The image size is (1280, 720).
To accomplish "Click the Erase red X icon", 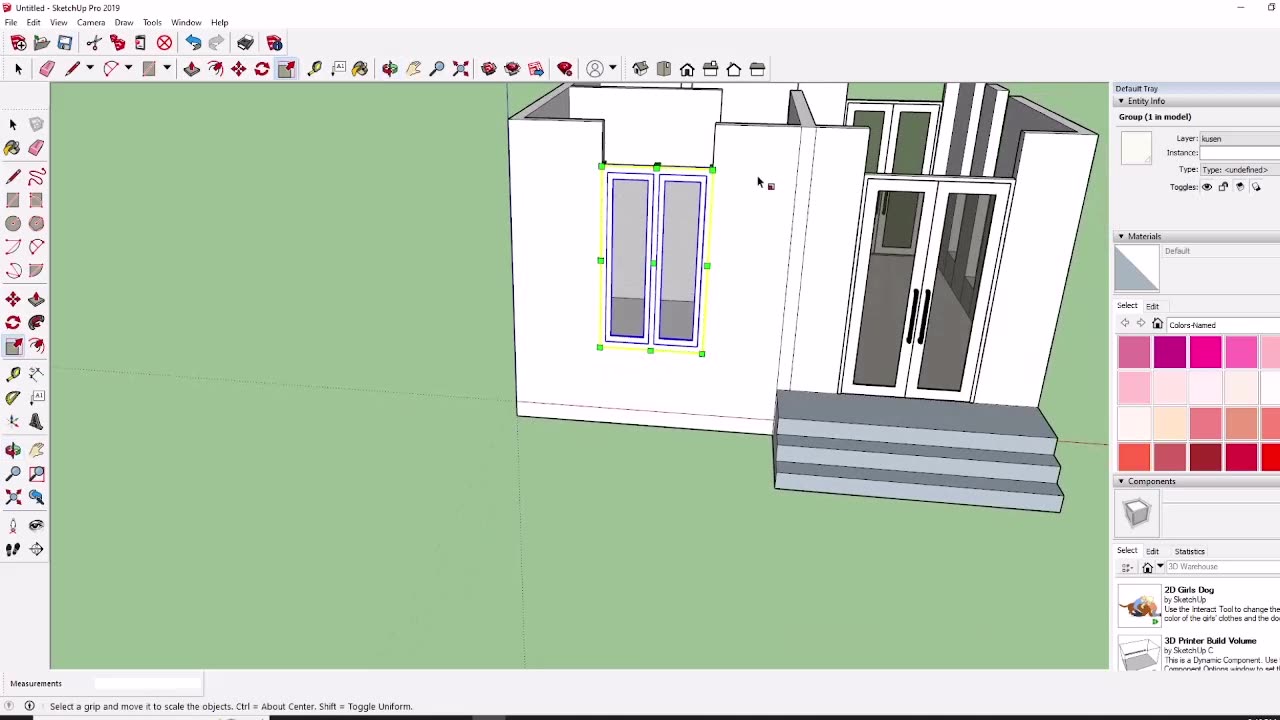I will pos(164,43).
